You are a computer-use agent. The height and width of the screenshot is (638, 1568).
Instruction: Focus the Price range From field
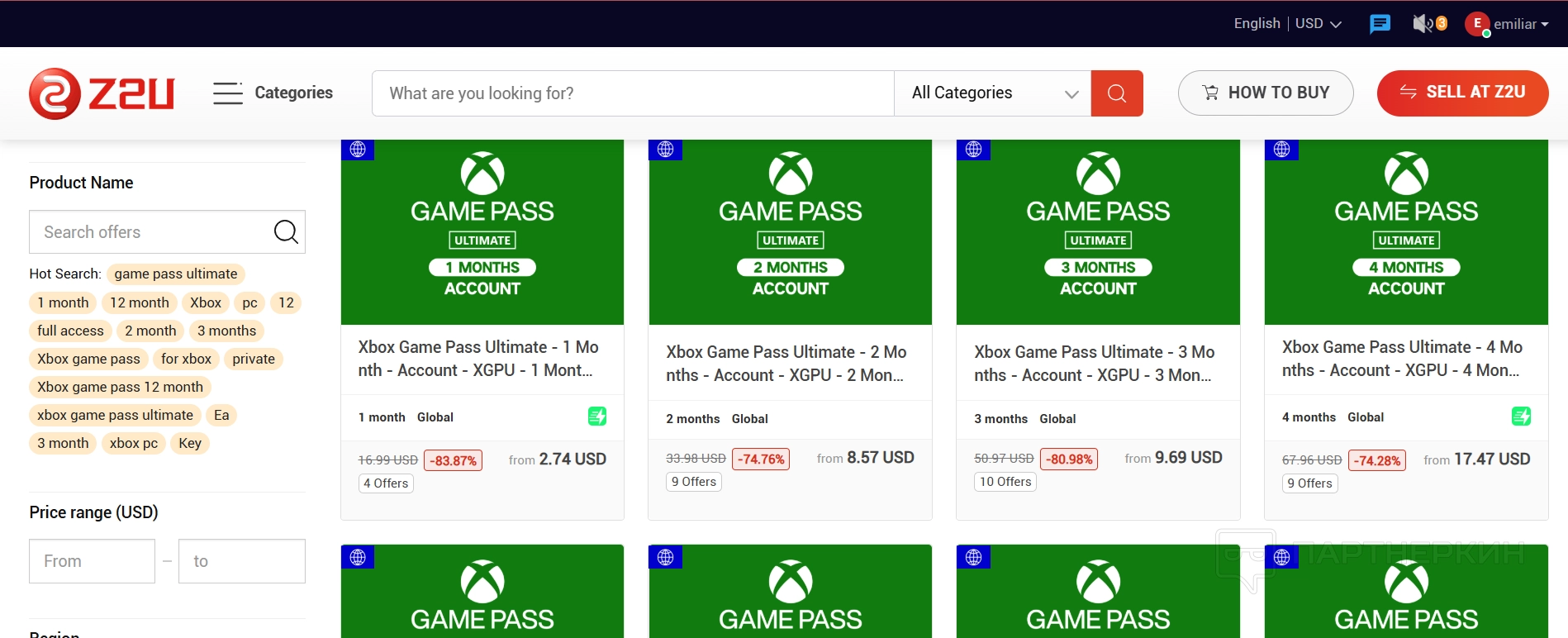point(92,561)
